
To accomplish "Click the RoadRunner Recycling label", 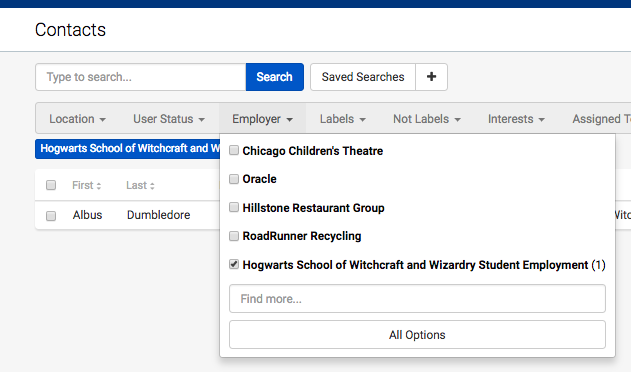I will [302, 236].
